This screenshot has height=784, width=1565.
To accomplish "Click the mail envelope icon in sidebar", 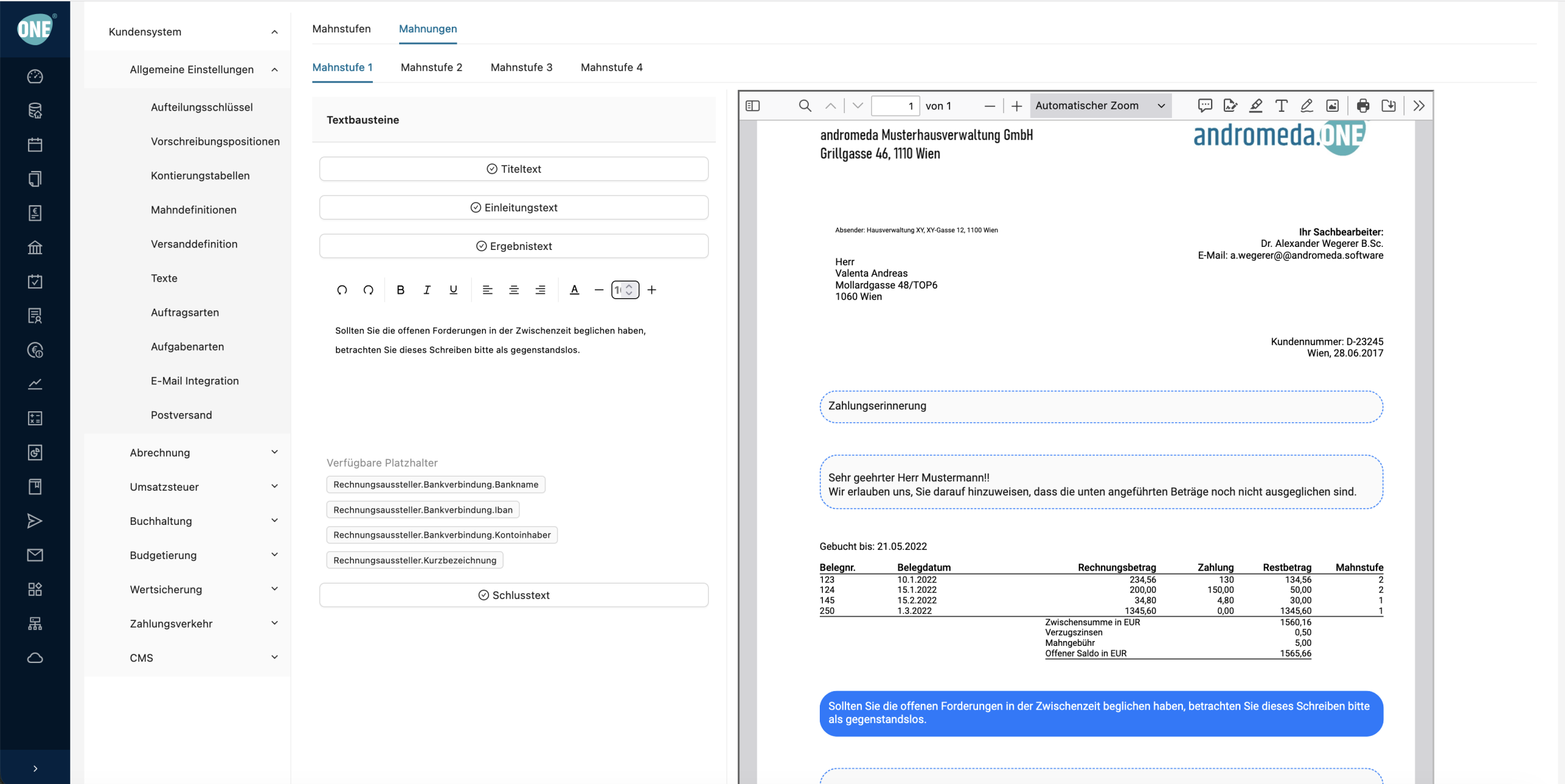I will [x=35, y=555].
